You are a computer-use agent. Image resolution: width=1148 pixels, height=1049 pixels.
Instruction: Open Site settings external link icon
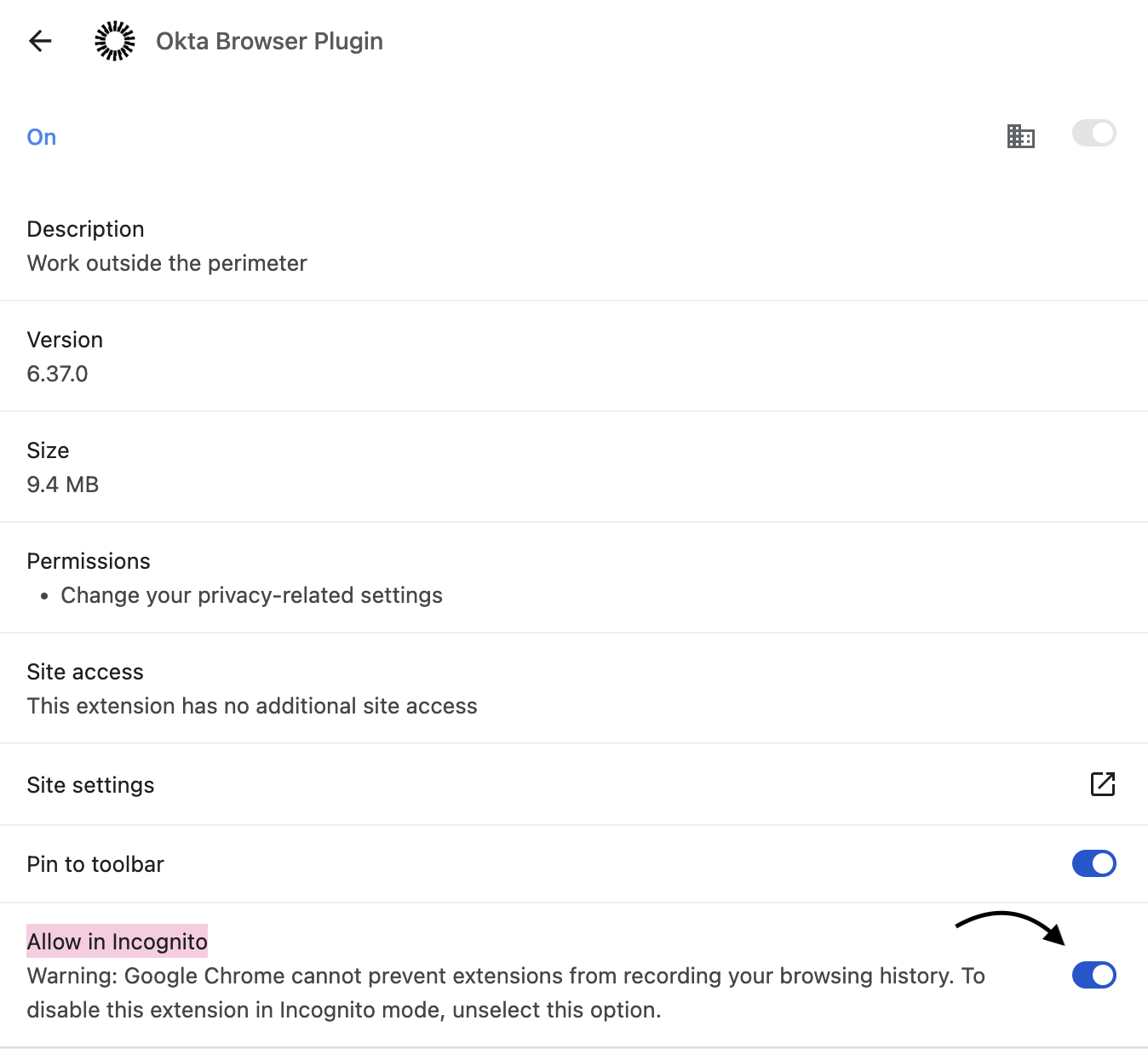(1102, 784)
